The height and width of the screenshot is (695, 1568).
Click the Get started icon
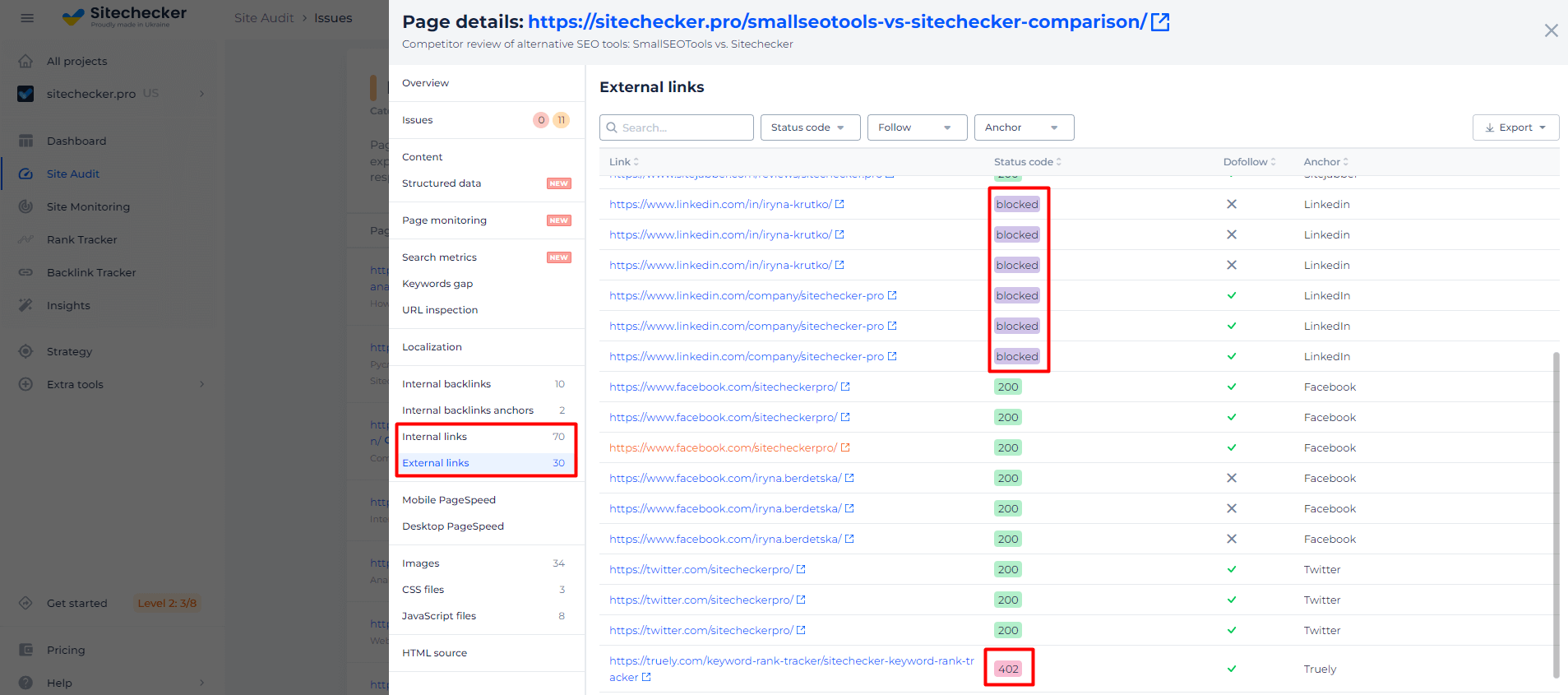tap(26, 603)
